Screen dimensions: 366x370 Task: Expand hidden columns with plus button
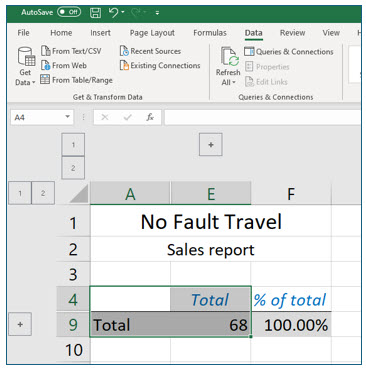[x=211, y=145]
